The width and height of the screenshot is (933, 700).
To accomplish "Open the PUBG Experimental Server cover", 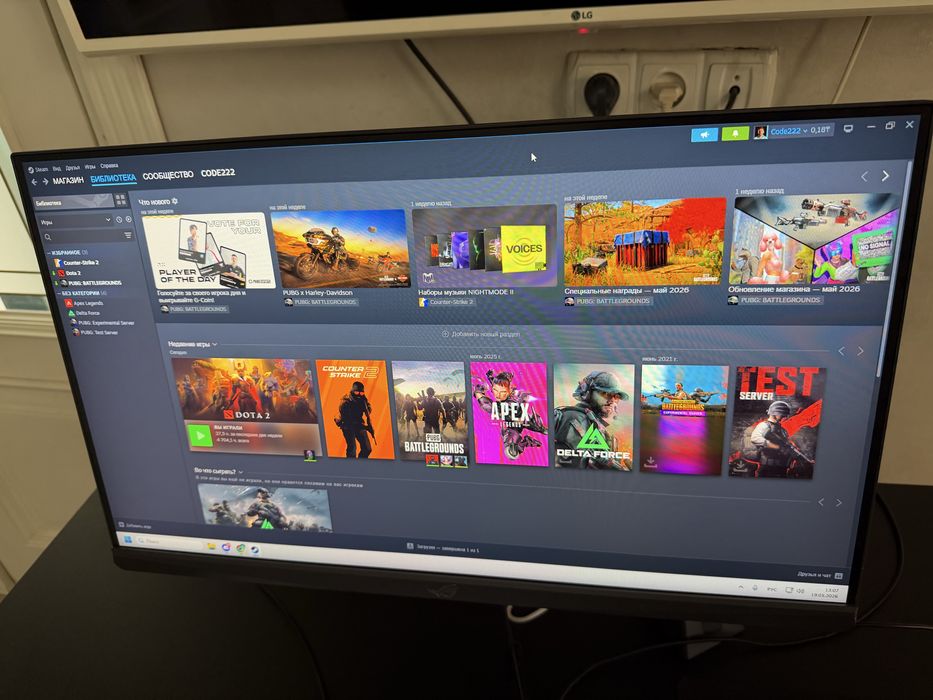I will click(684, 420).
